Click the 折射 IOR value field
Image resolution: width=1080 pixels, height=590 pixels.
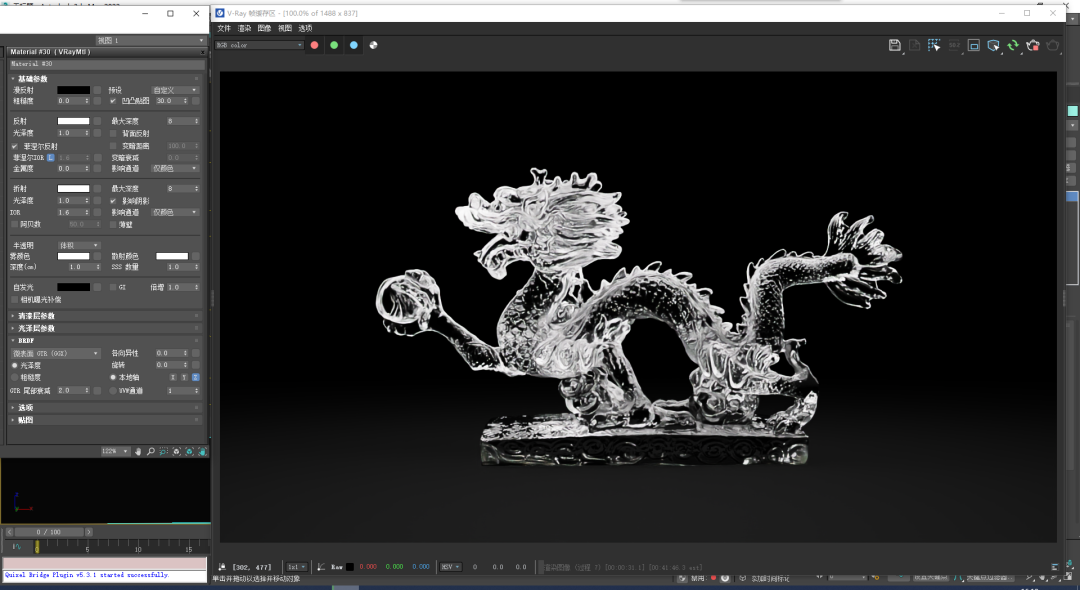[72, 212]
